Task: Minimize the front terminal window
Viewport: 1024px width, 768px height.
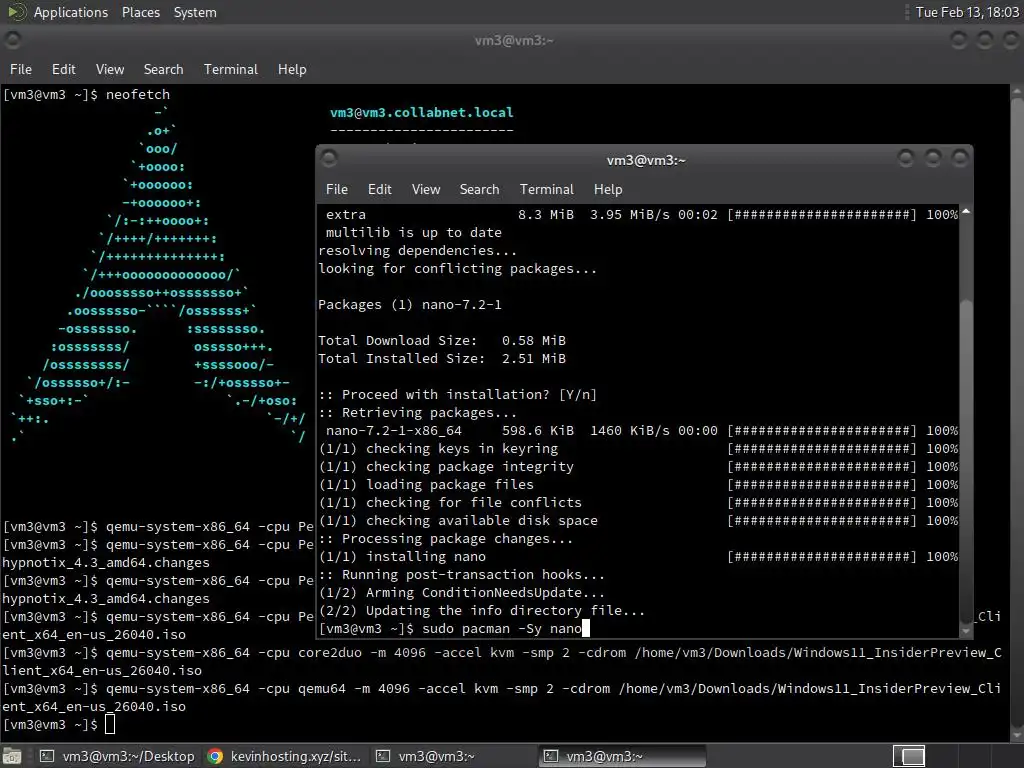Action: pyautogui.click(x=905, y=159)
